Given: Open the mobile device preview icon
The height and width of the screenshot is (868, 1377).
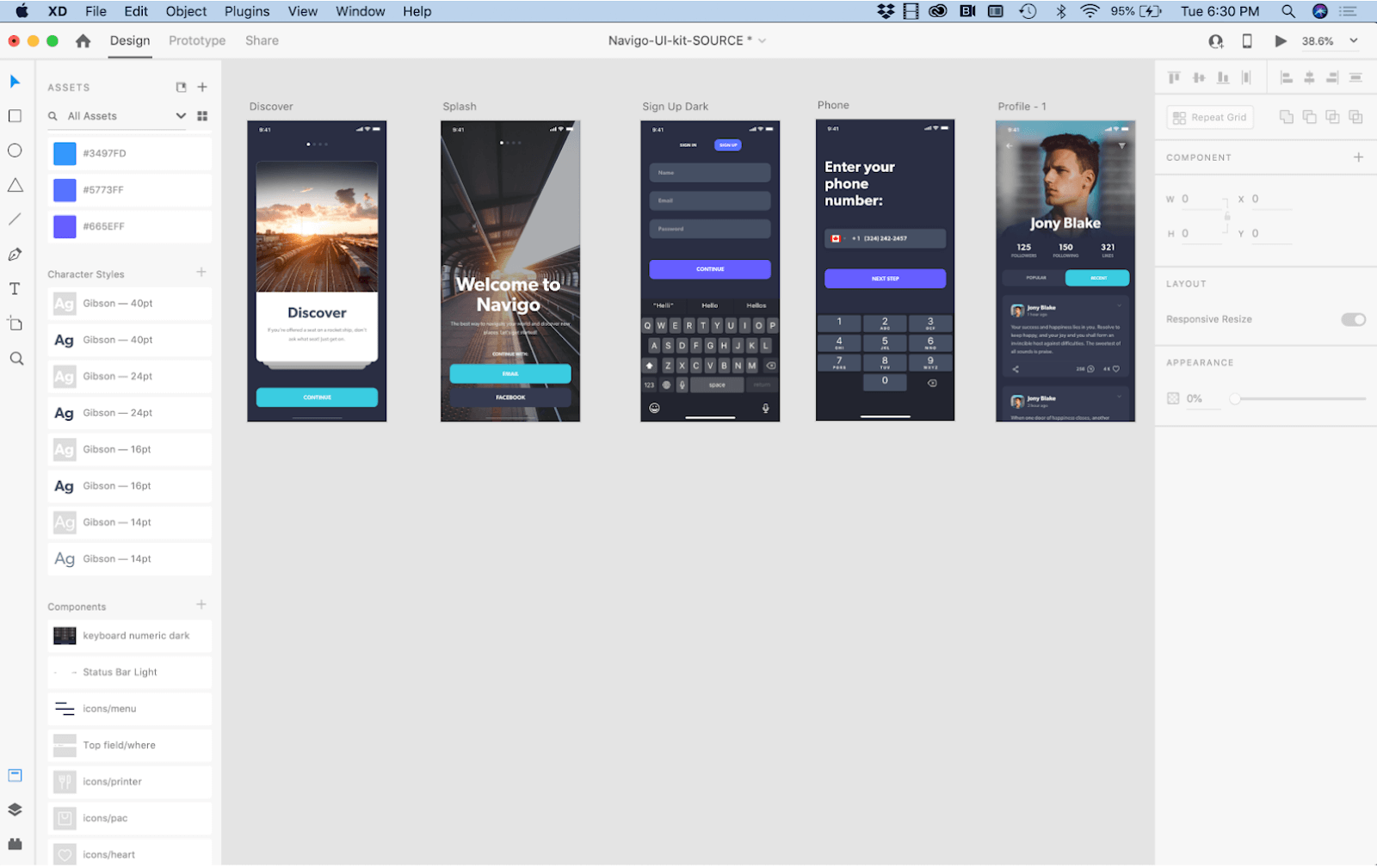Looking at the screenshot, I should (x=1246, y=40).
